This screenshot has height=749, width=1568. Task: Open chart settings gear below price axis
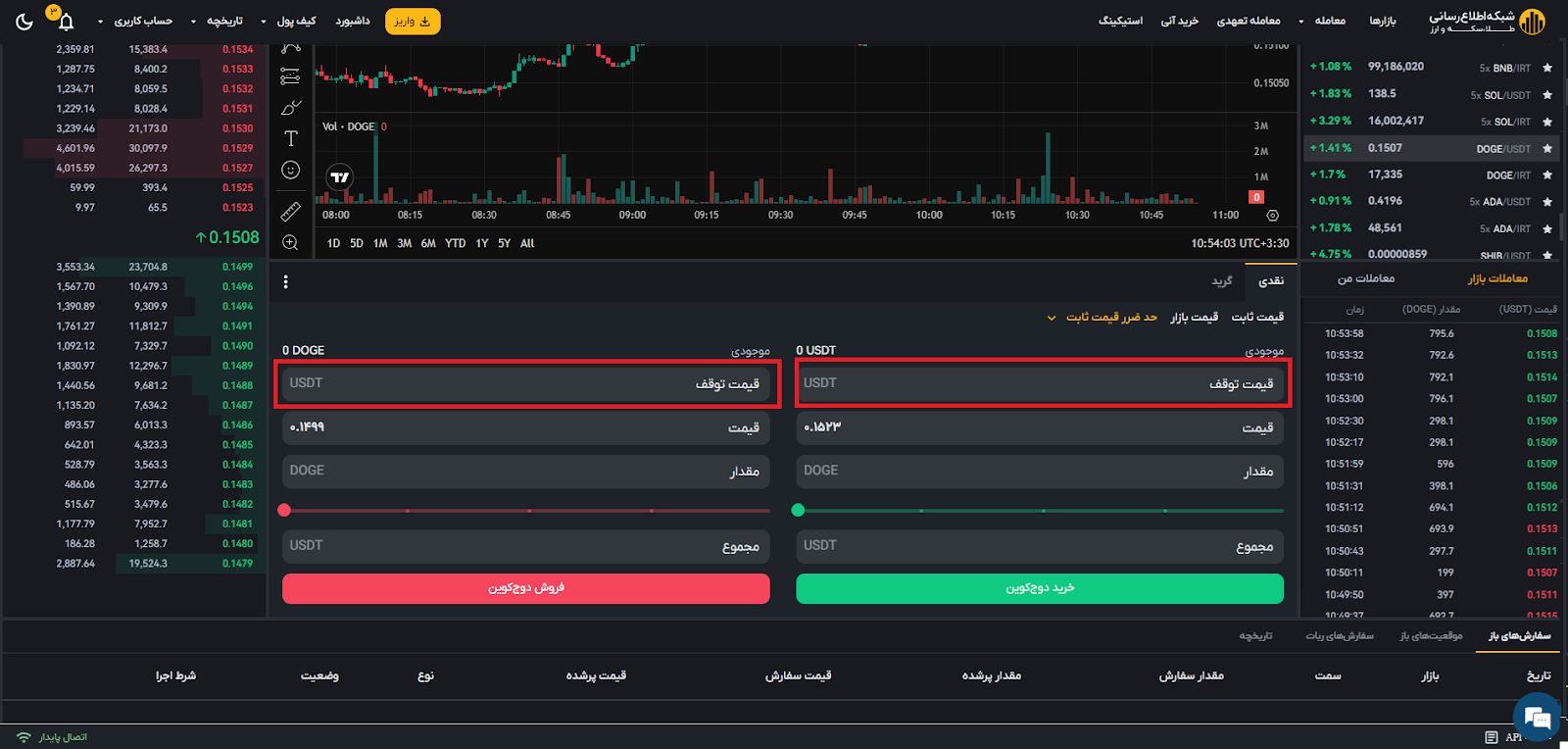pyautogui.click(x=1272, y=216)
